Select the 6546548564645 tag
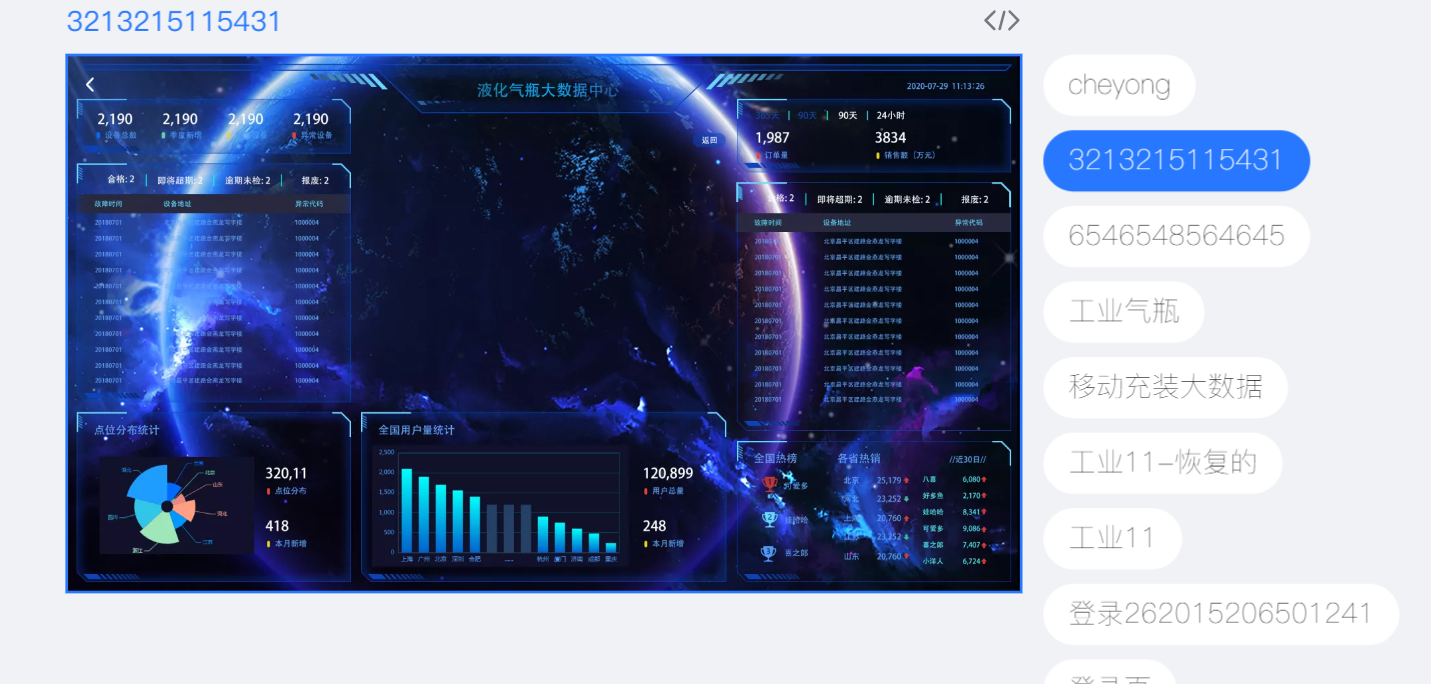1431x684 pixels. click(1176, 236)
